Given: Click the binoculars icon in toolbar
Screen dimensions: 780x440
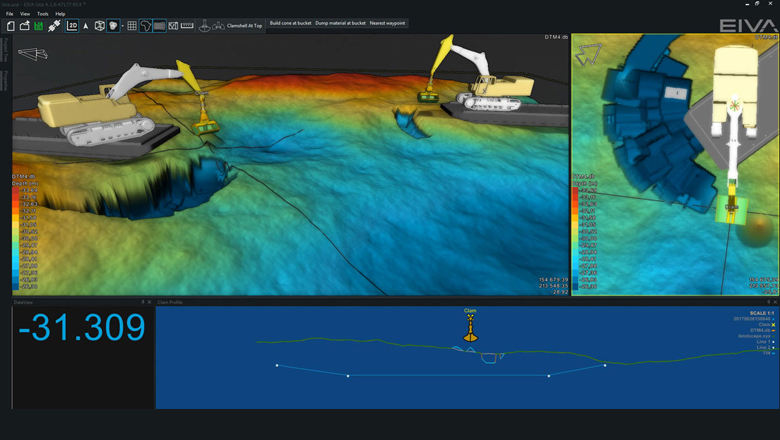Looking at the screenshot, I should point(218,25).
